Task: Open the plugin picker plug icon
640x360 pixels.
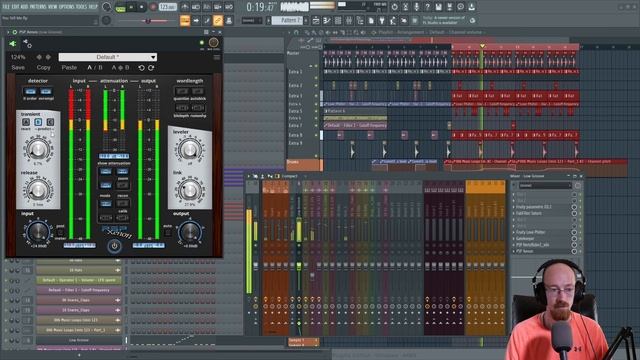Action: click(382, 20)
